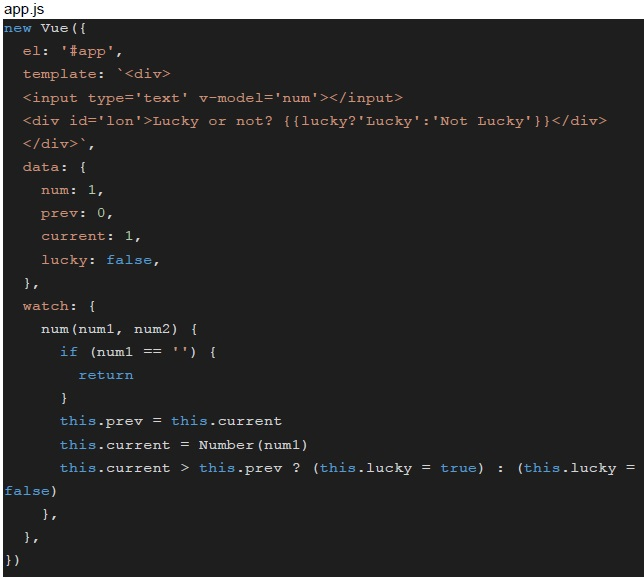Click the 'new Vue({' opening line
Viewport: 644px width, 579px height.
click(45, 28)
